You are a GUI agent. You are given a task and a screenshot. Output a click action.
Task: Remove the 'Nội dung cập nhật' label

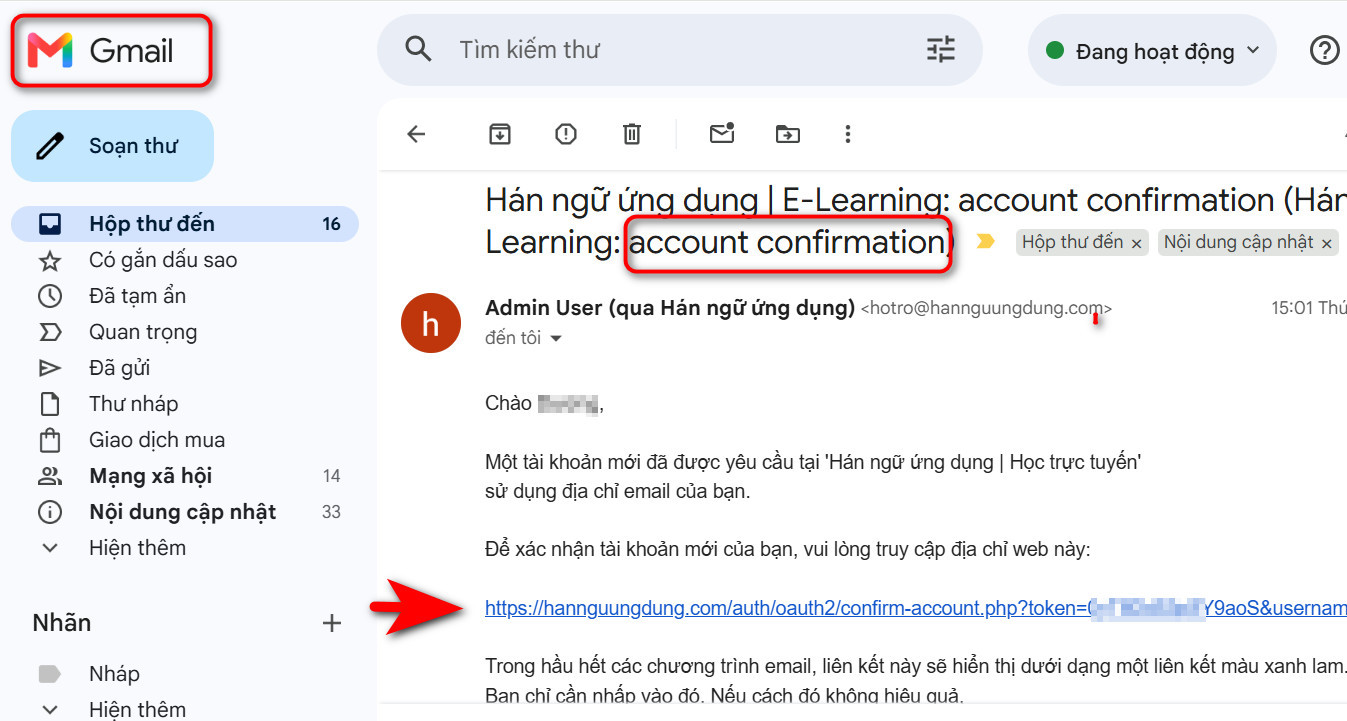[x=1327, y=244]
